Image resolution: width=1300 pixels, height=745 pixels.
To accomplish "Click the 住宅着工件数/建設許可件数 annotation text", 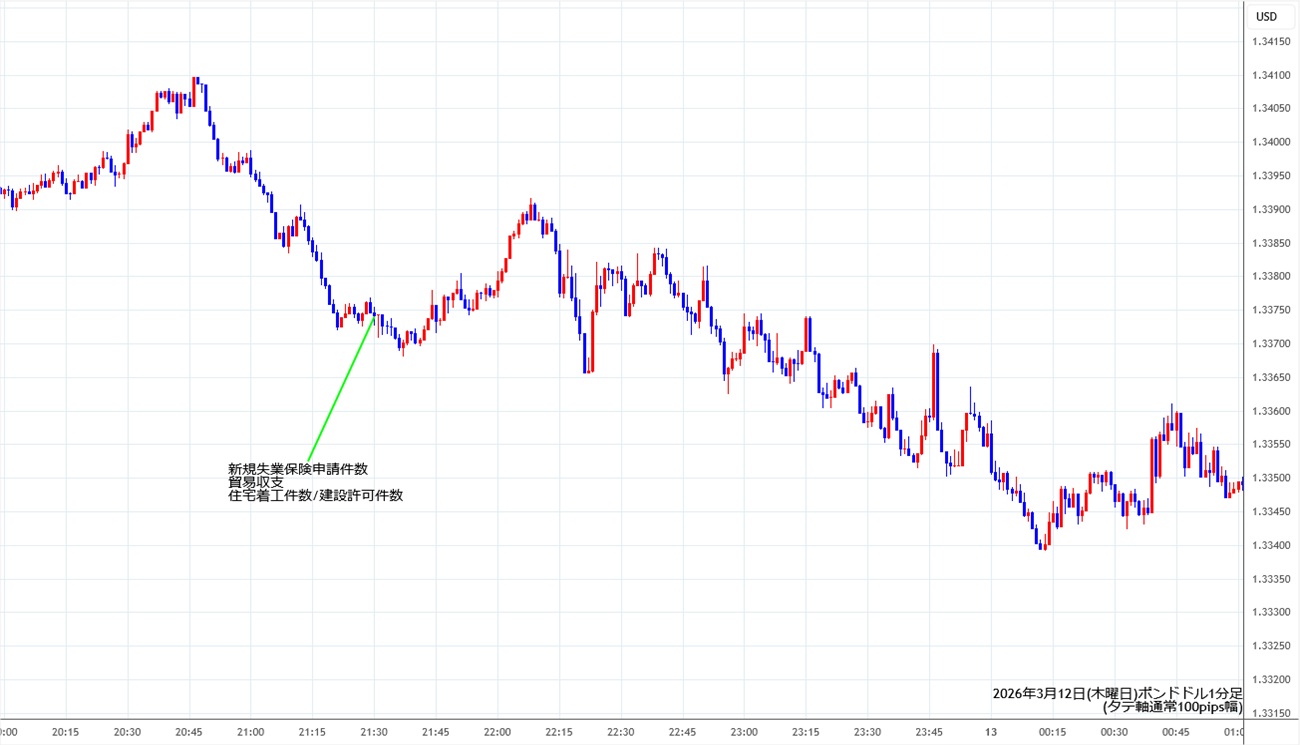I will 315,495.
